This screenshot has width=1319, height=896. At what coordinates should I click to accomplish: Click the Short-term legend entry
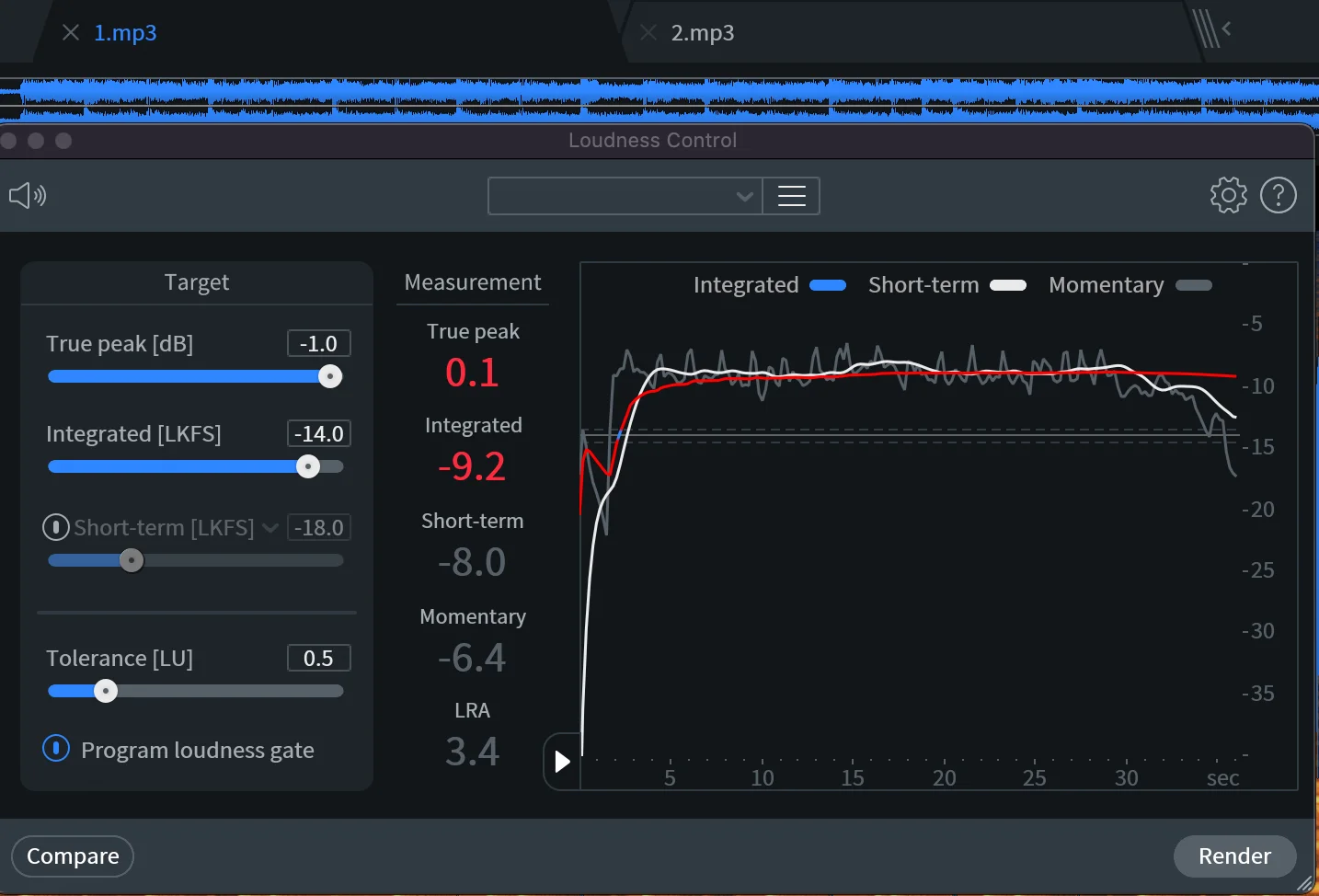(947, 285)
